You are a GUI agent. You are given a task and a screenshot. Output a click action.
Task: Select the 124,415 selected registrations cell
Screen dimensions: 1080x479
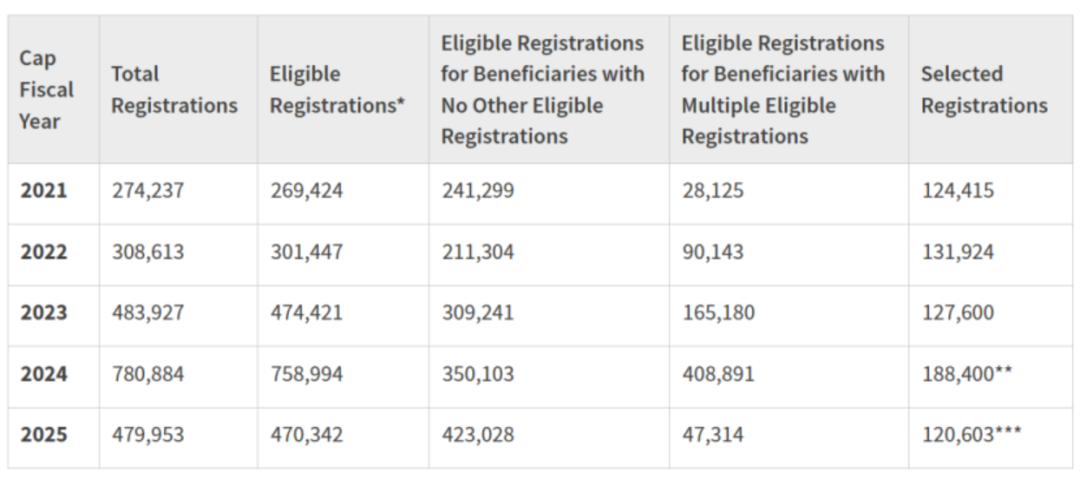pyautogui.click(x=957, y=191)
